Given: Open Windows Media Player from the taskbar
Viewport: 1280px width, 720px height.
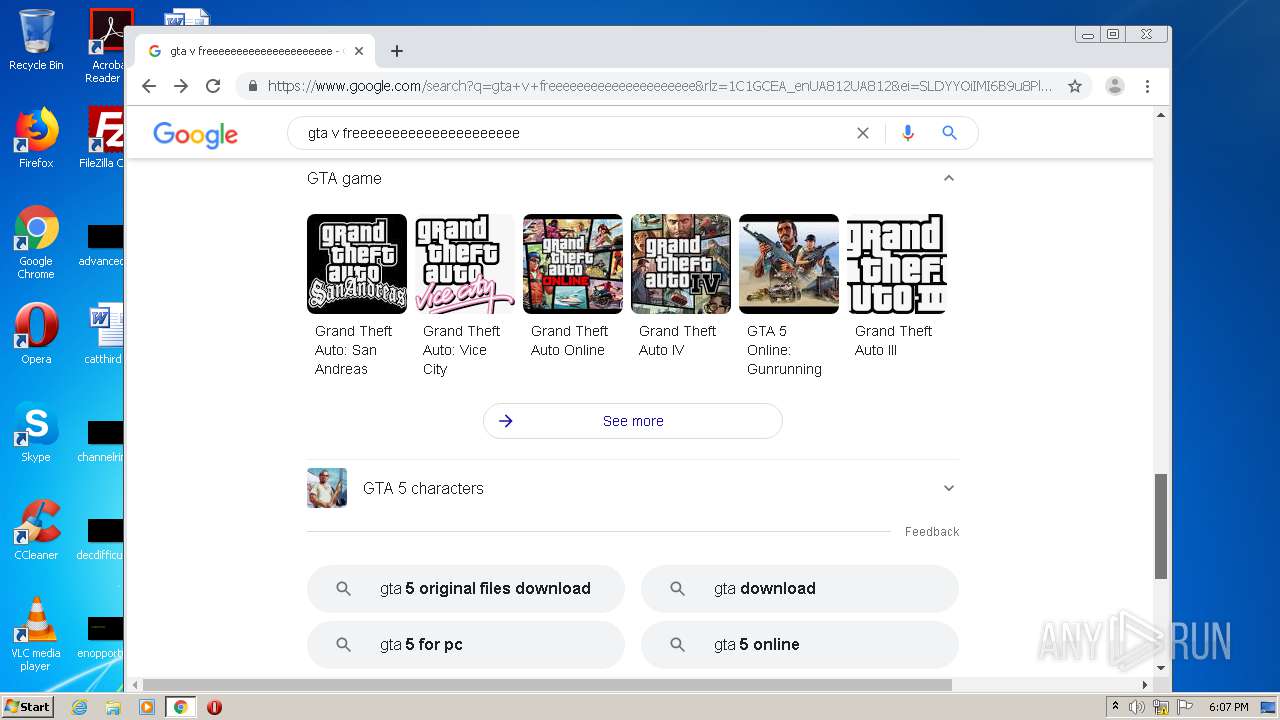Looking at the screenshot, I should pos(147,707).
